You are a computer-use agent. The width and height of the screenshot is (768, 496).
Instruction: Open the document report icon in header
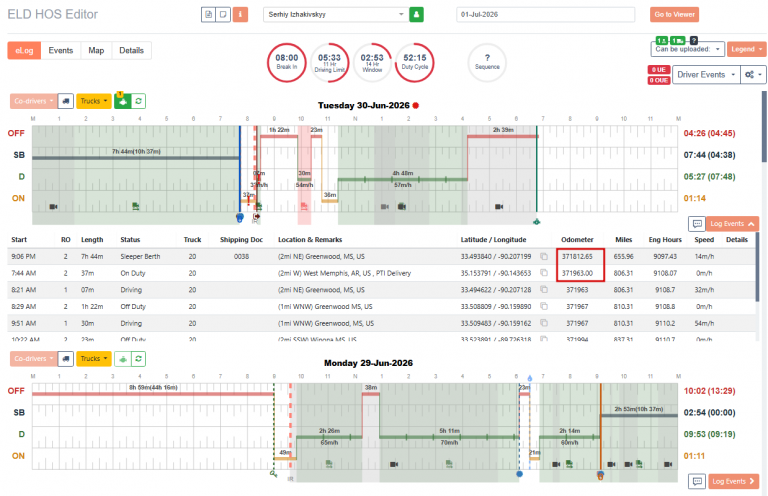click(209, 14)
